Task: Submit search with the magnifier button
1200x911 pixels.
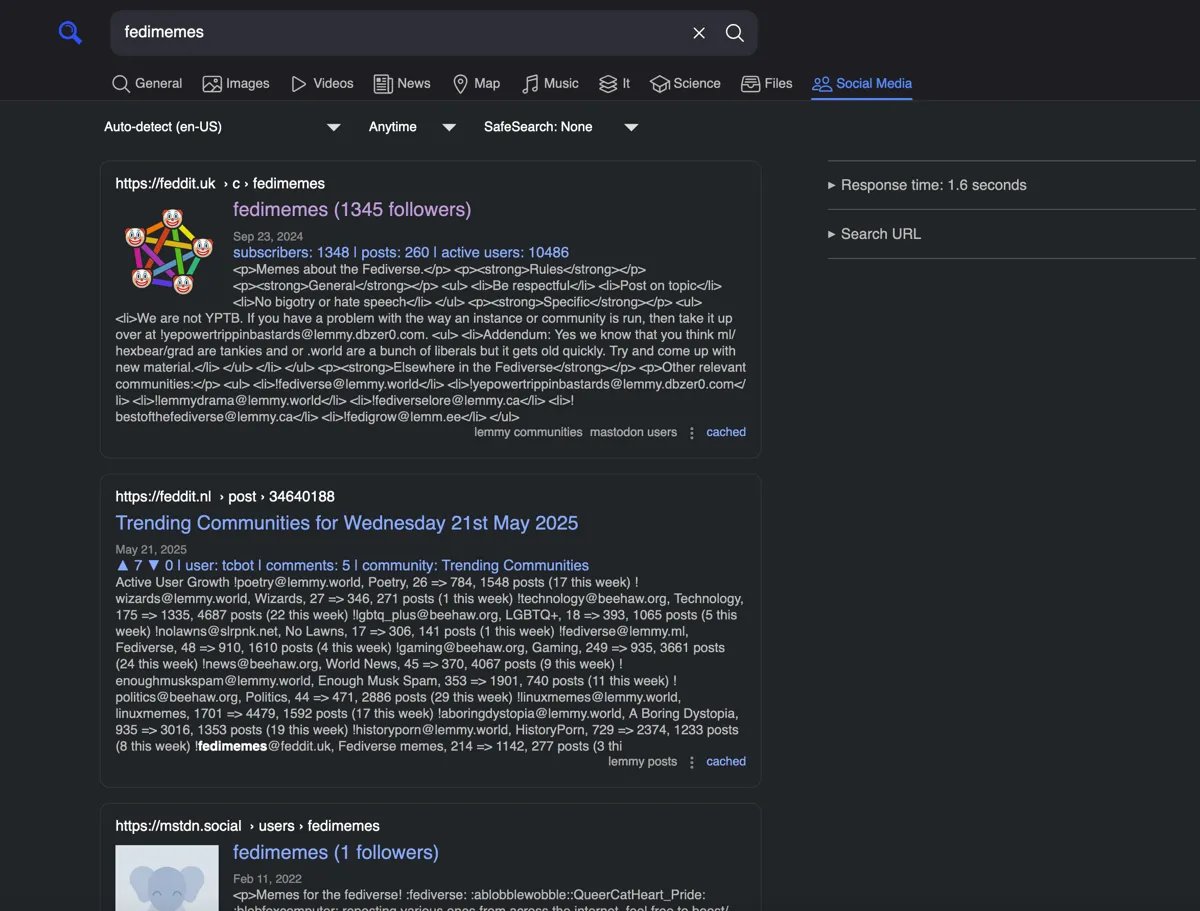Action: 735,33
